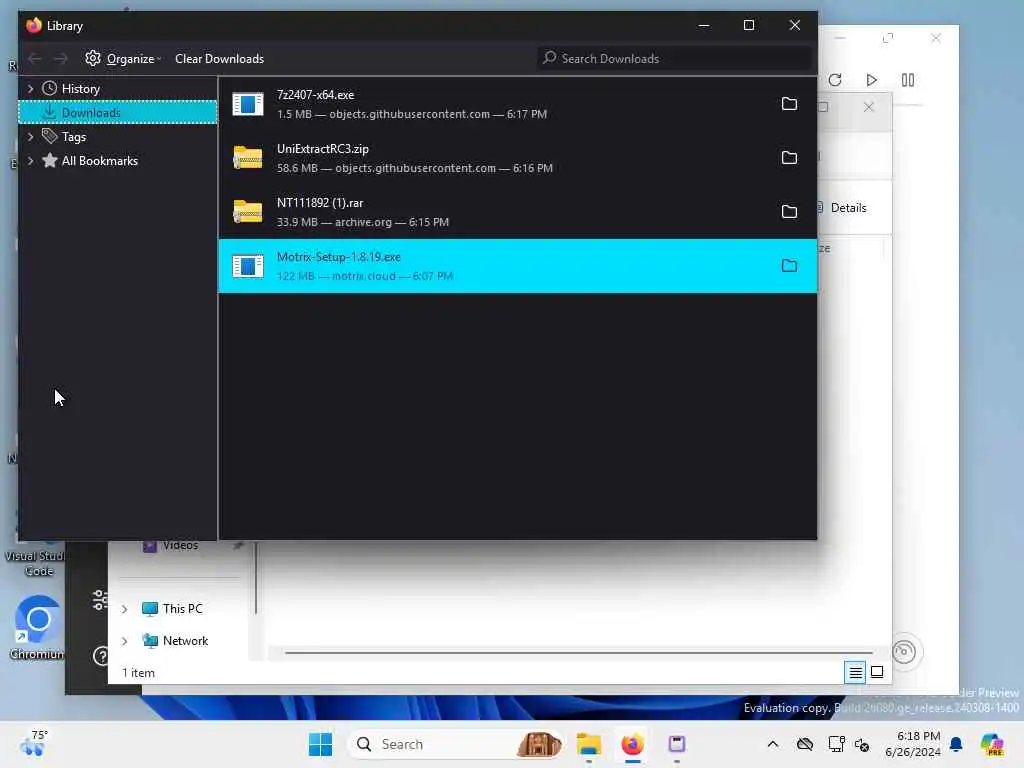Image resolution: width=1024 pixels, height=768 pixels.
Task: Open containing folder for 7z2407-x64.exe
Action: [x=789, y=104]
